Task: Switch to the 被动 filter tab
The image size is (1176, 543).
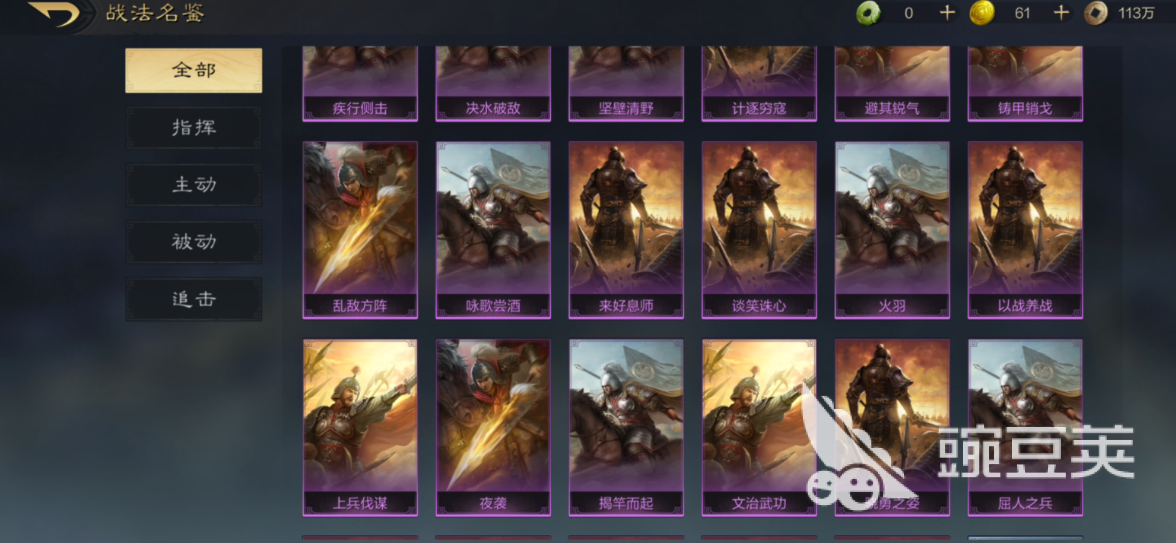Action: click(x=194, y=242)
